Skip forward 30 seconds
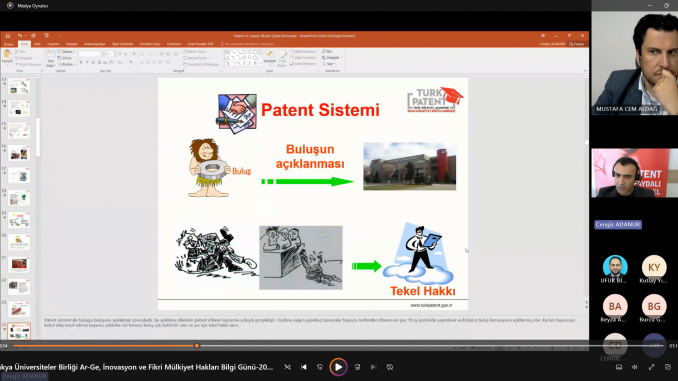Viewport: 678px width, 381px height. [357, 367]
